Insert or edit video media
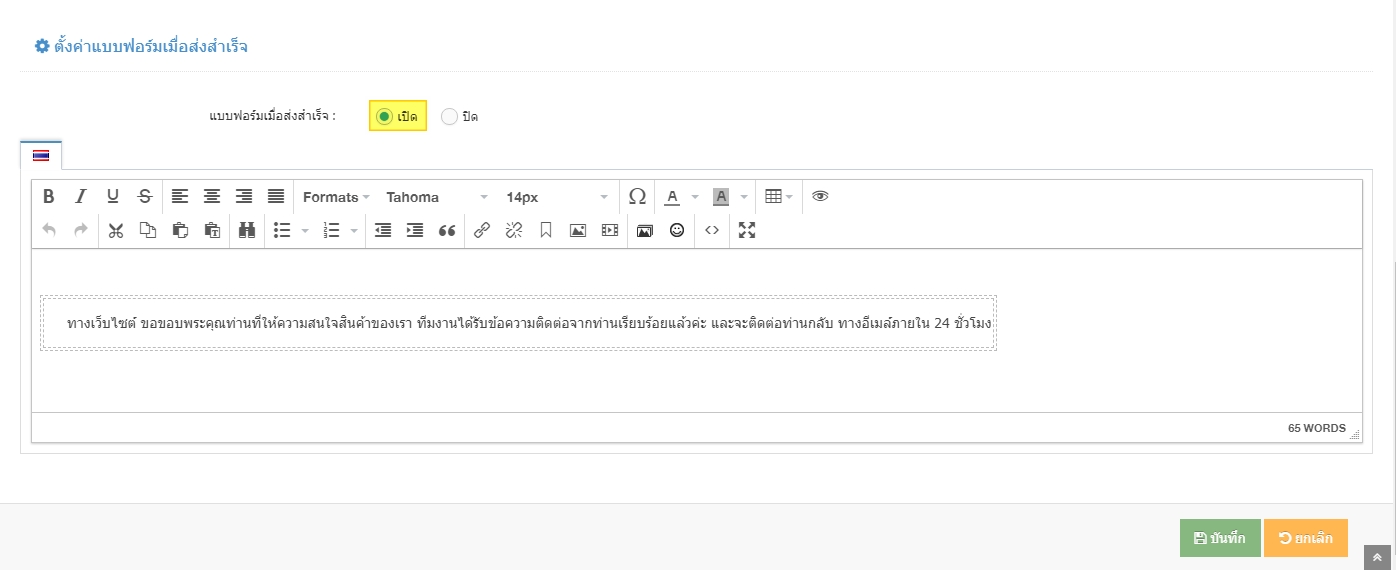1396x570 pixels. tap(610, 230)
